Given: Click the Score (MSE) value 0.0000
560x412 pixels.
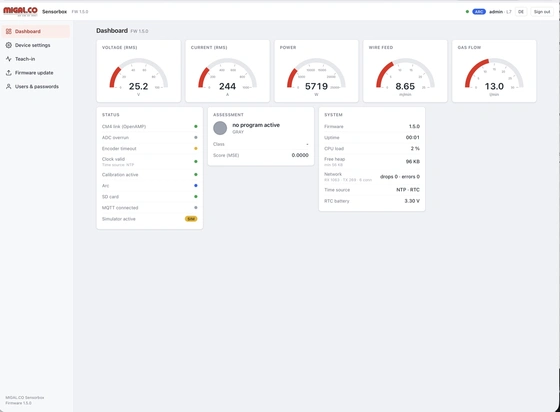Looking at the screenshot, I should tap(300, 155).
